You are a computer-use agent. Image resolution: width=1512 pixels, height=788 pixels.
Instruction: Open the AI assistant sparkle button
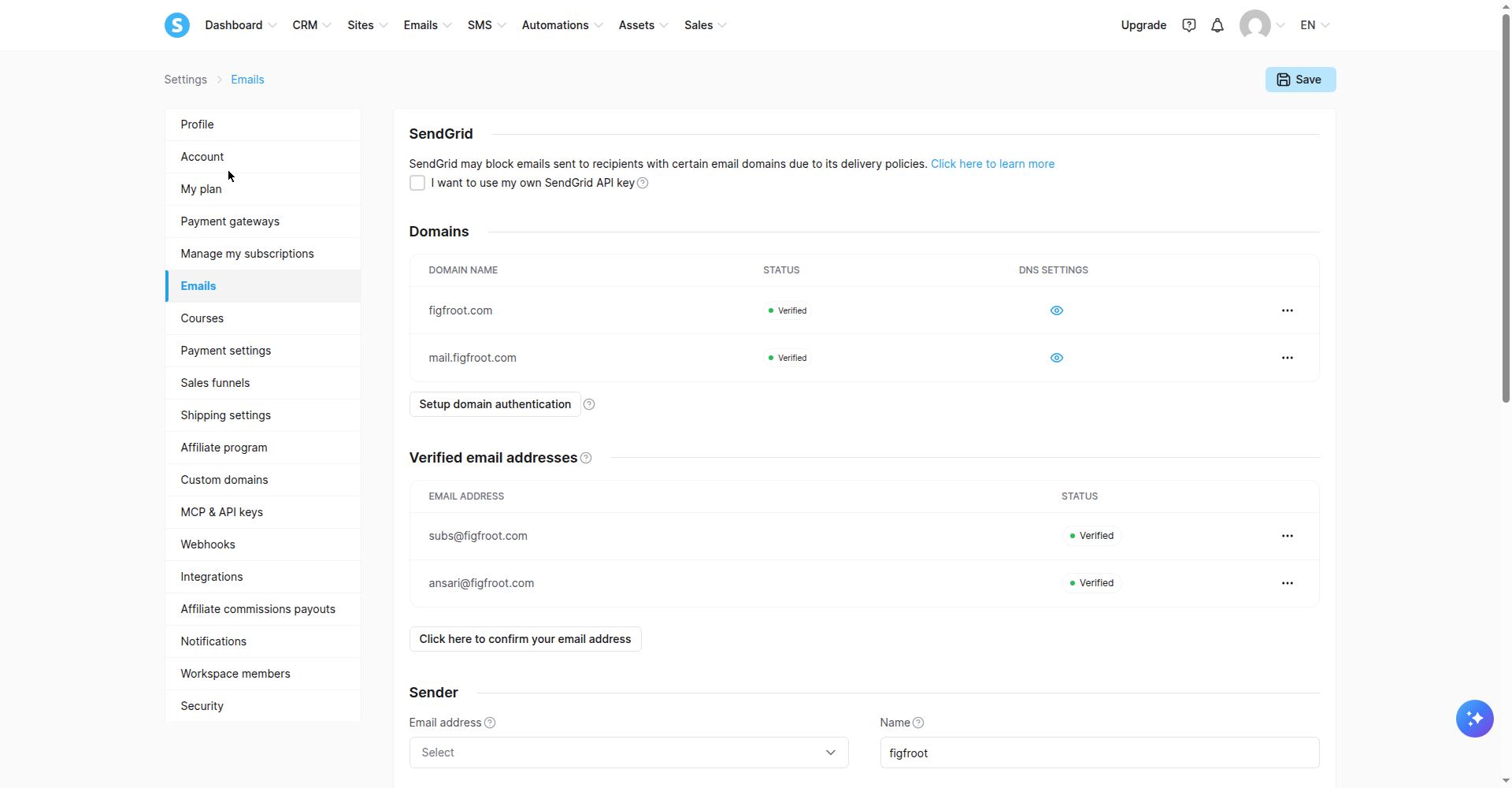[x=1475, y=719]
